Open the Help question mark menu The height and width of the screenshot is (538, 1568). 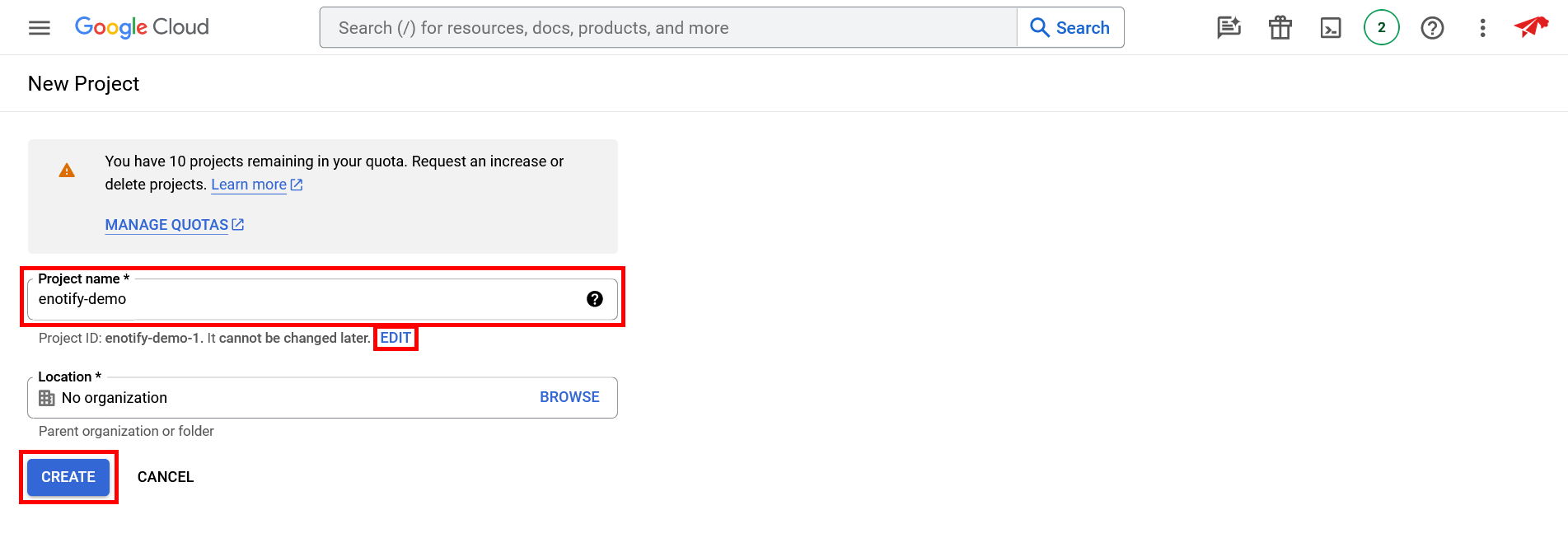(1432, 28)
